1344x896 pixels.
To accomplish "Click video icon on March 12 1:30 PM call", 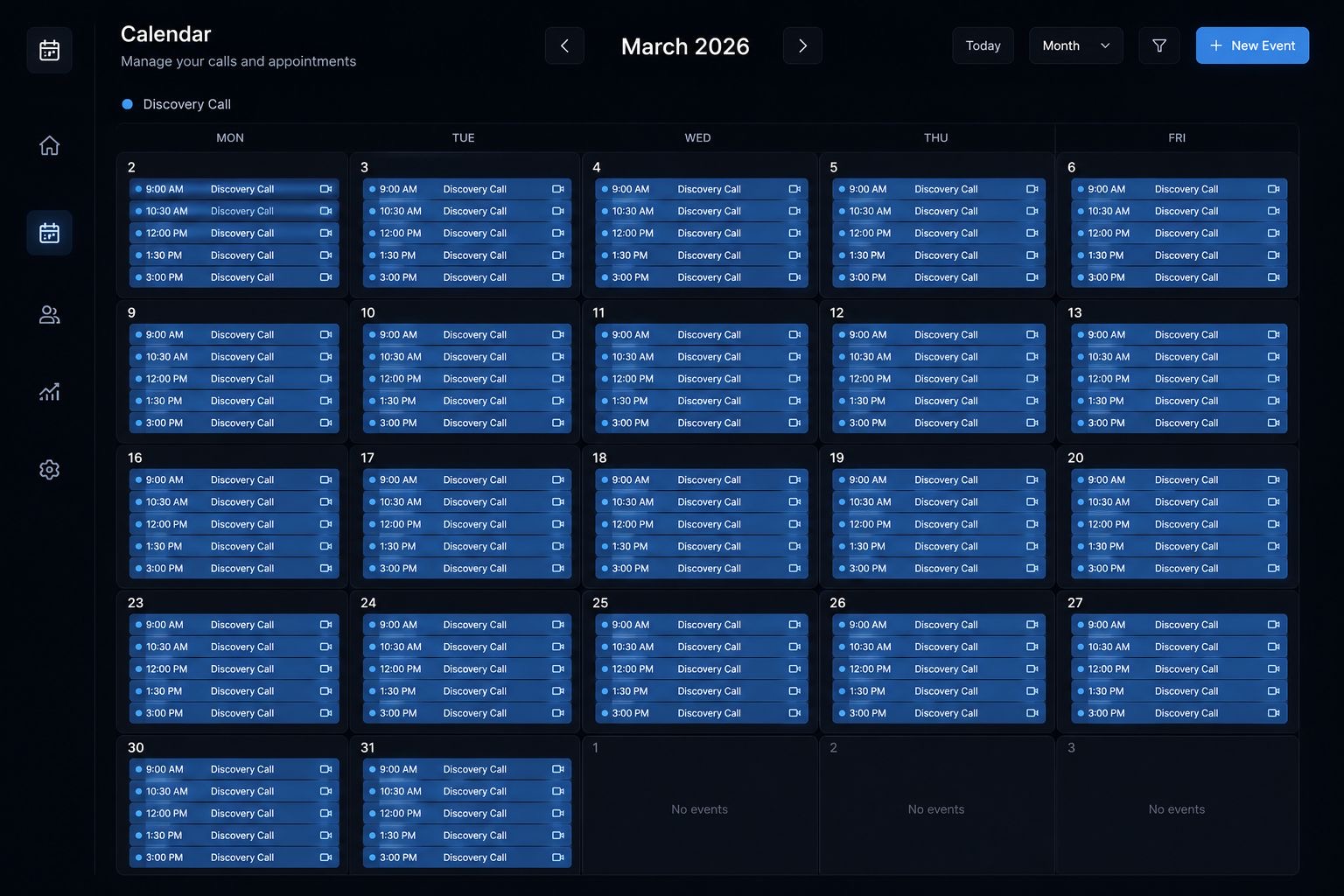I will click(1032, 401).
